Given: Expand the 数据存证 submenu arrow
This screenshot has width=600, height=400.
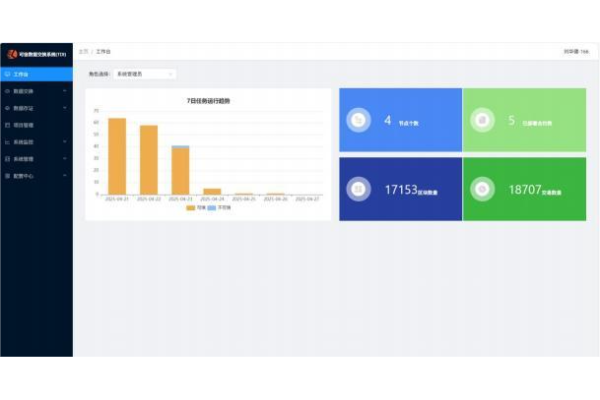Looking at the screenshot, I should (65, 108).
